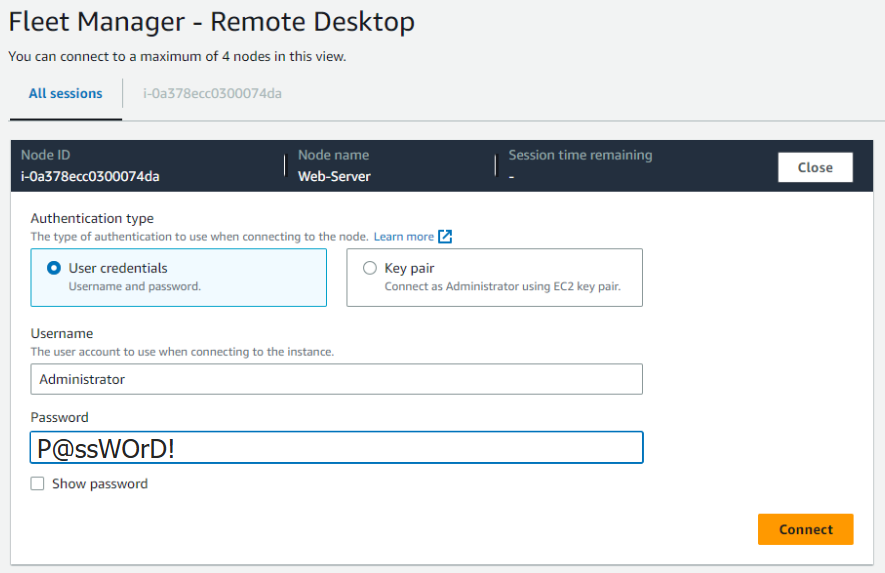The height and width of the screenshot is (573, 885).
Task: Click the Node ID value in the session header
Action: [90, 177]
